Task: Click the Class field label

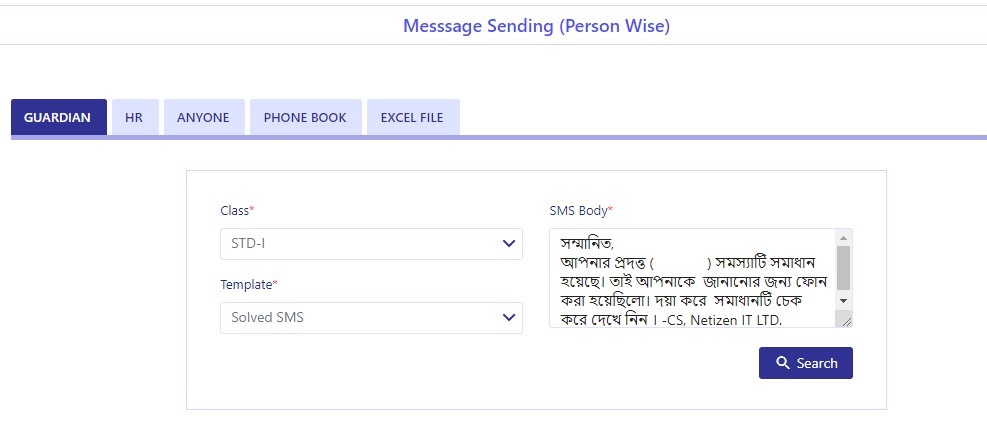Action: point(237,211)
